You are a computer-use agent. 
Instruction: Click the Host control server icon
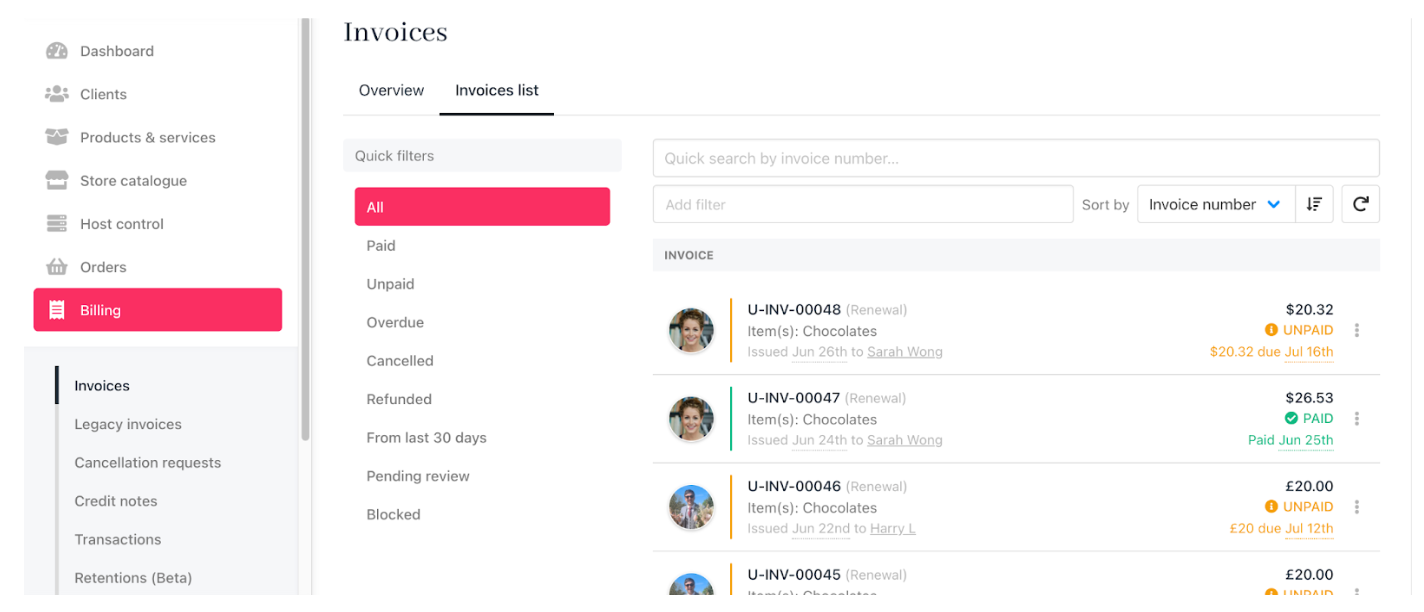[57, 224]
